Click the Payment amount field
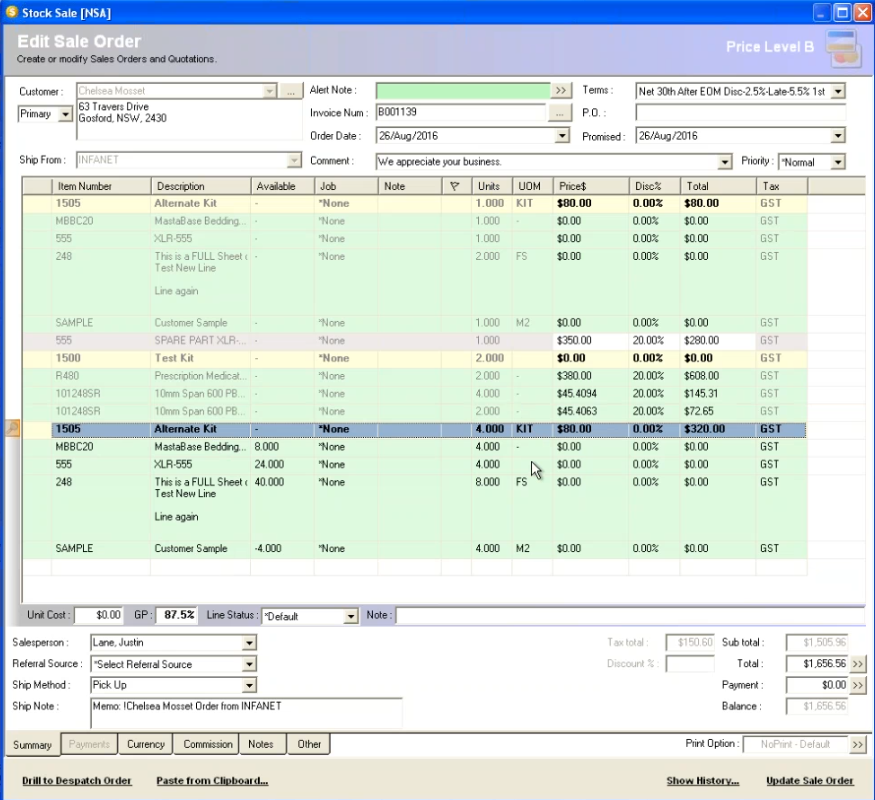 coord(817,685)
